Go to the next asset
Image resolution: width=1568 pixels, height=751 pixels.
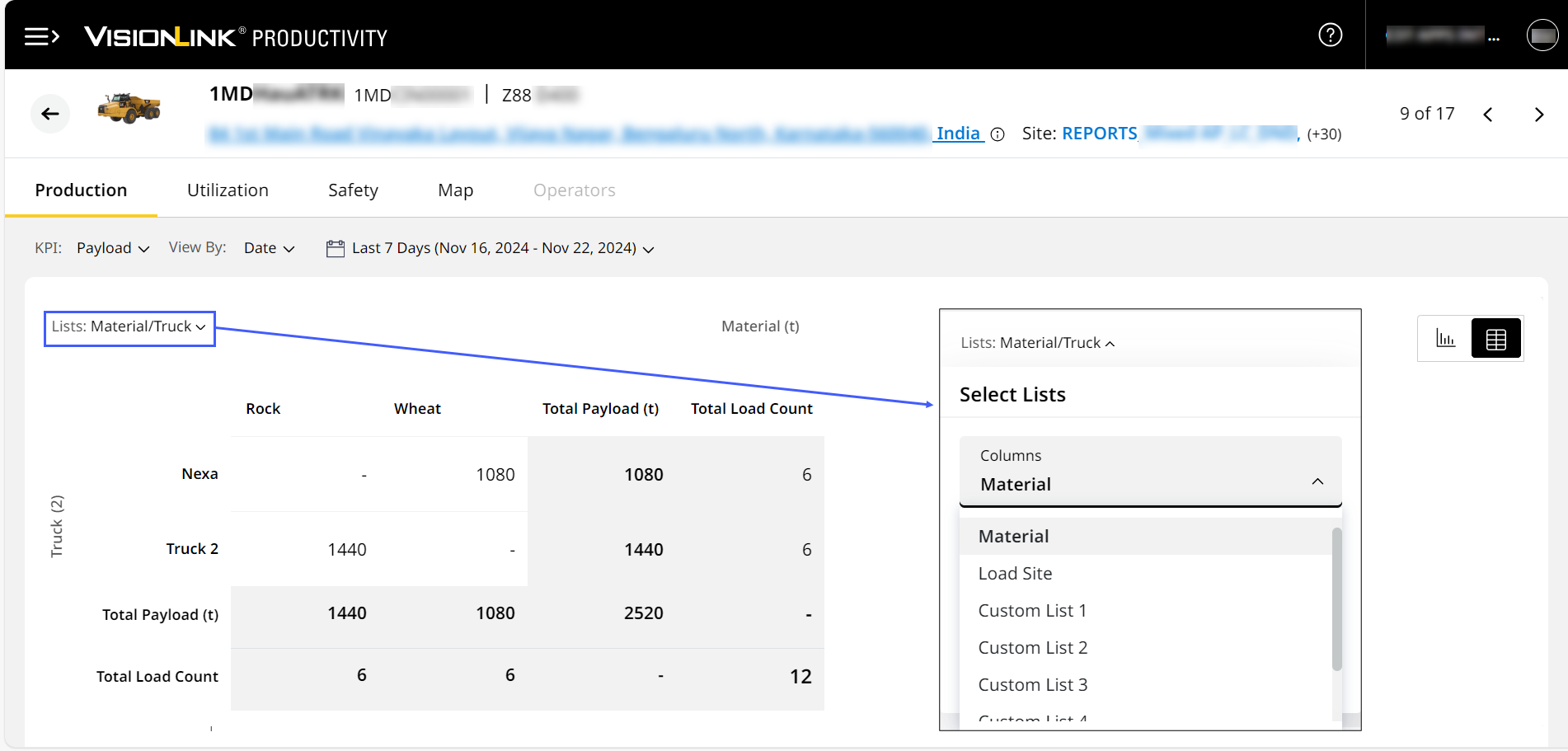tap(1538, 115)
